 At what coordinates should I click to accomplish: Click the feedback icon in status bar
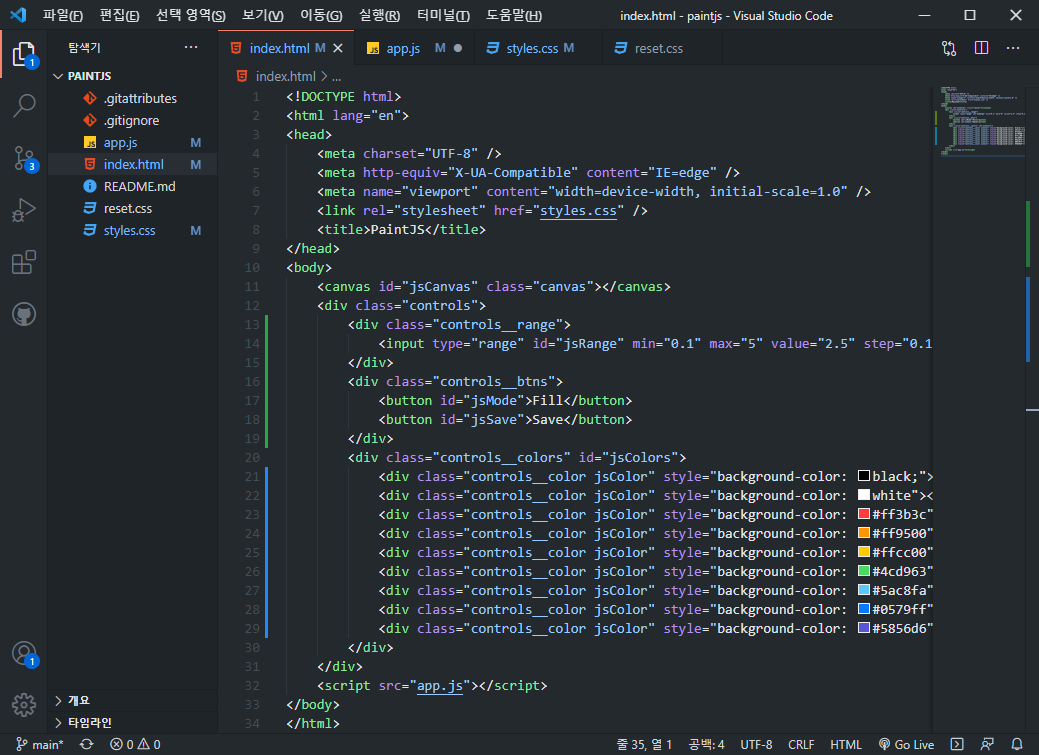(987, 744)
